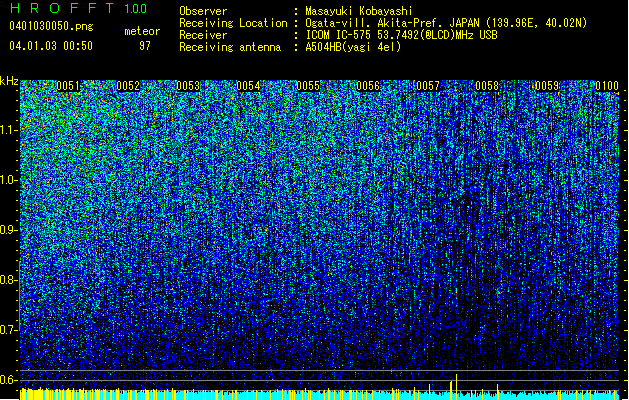Click the 0054 time marker
The height and width of the screenshot is (400, 629).
[x=248, y=86]
